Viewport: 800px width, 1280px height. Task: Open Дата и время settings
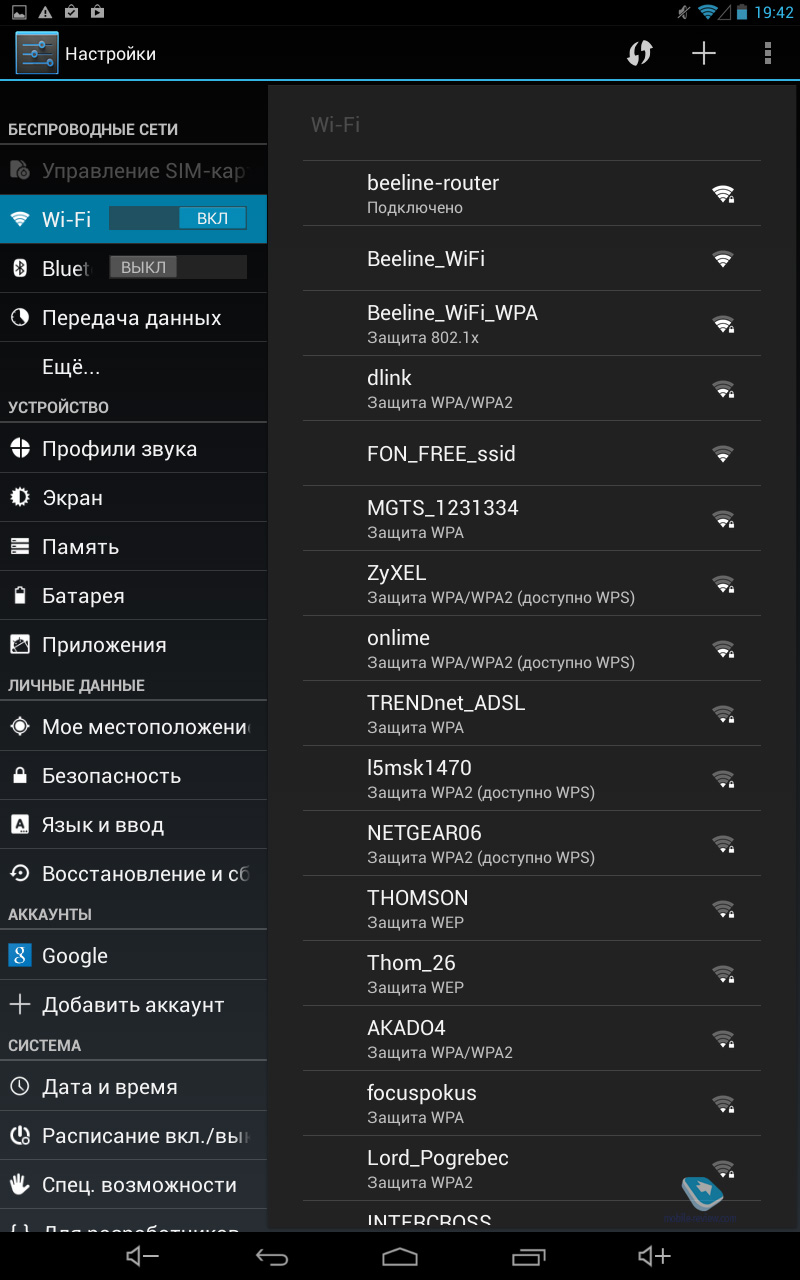pos(133,1087)
